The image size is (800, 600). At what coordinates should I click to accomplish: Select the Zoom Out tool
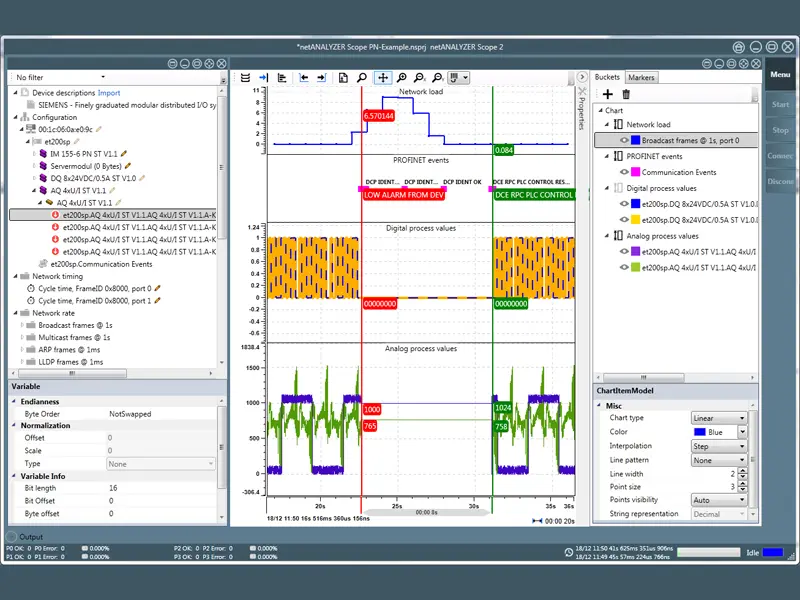click(x=419, y=77)
